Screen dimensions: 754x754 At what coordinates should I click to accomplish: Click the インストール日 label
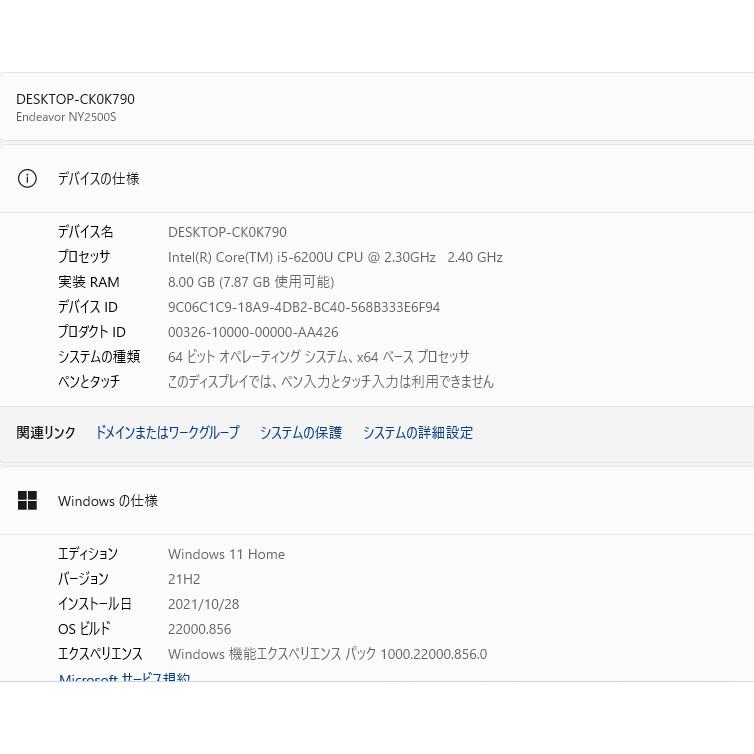(x=94, y=603)
